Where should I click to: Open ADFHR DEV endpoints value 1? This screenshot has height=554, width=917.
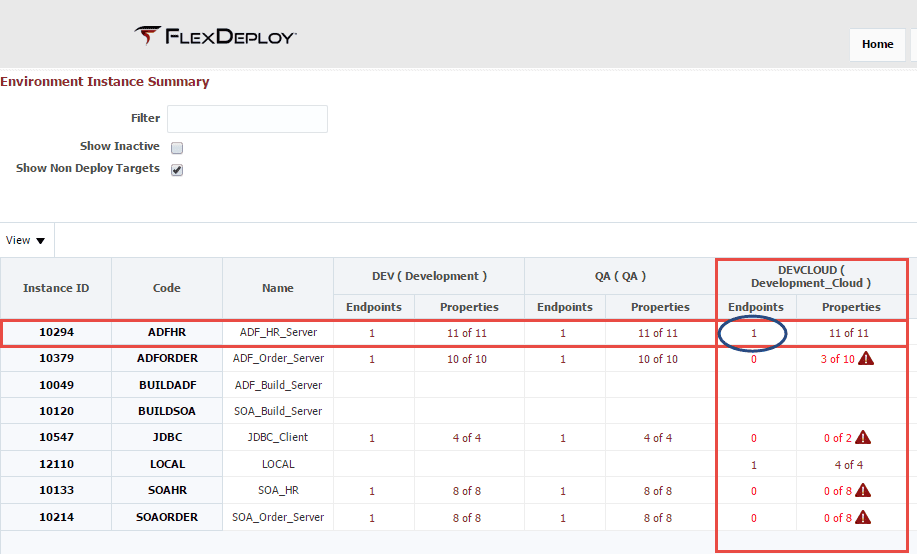pyautogui.click(x=372, y=333)
